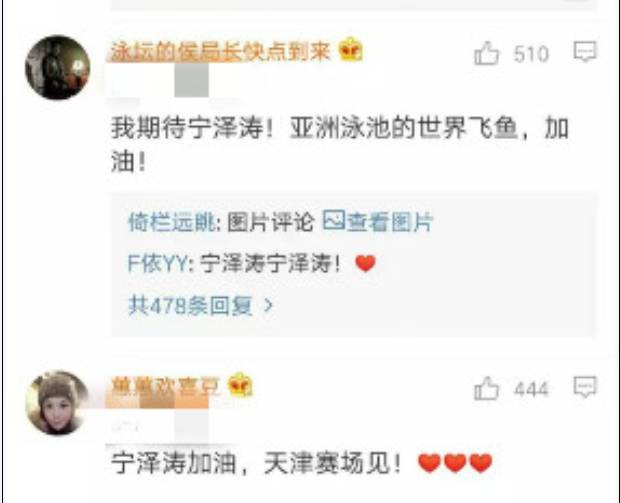This screenshot has height=503, width=620.
Task: Click the 510 like count number
Action: tap(531, 54)
